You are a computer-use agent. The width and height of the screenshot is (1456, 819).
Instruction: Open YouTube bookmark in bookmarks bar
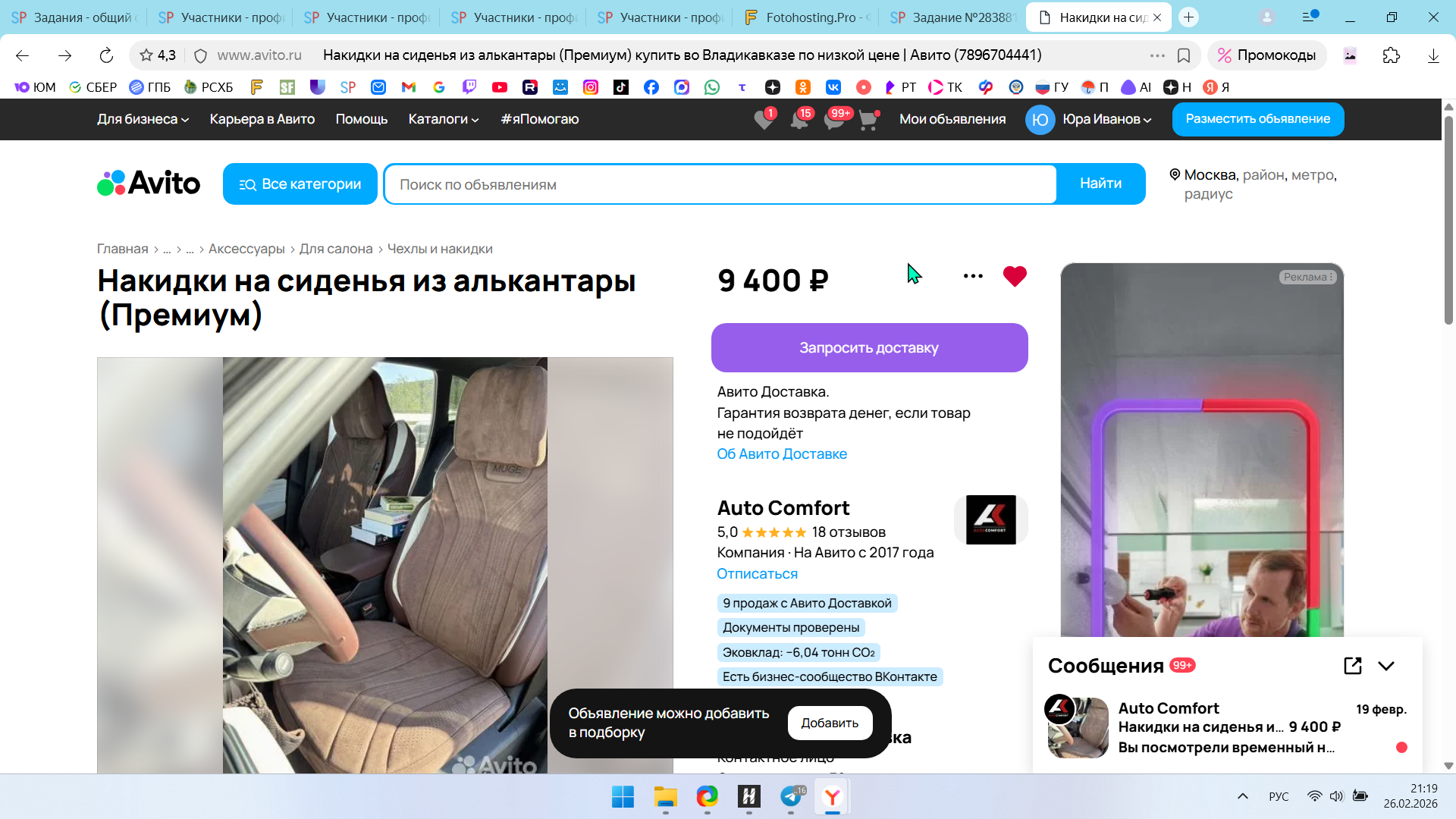[499, 87]
